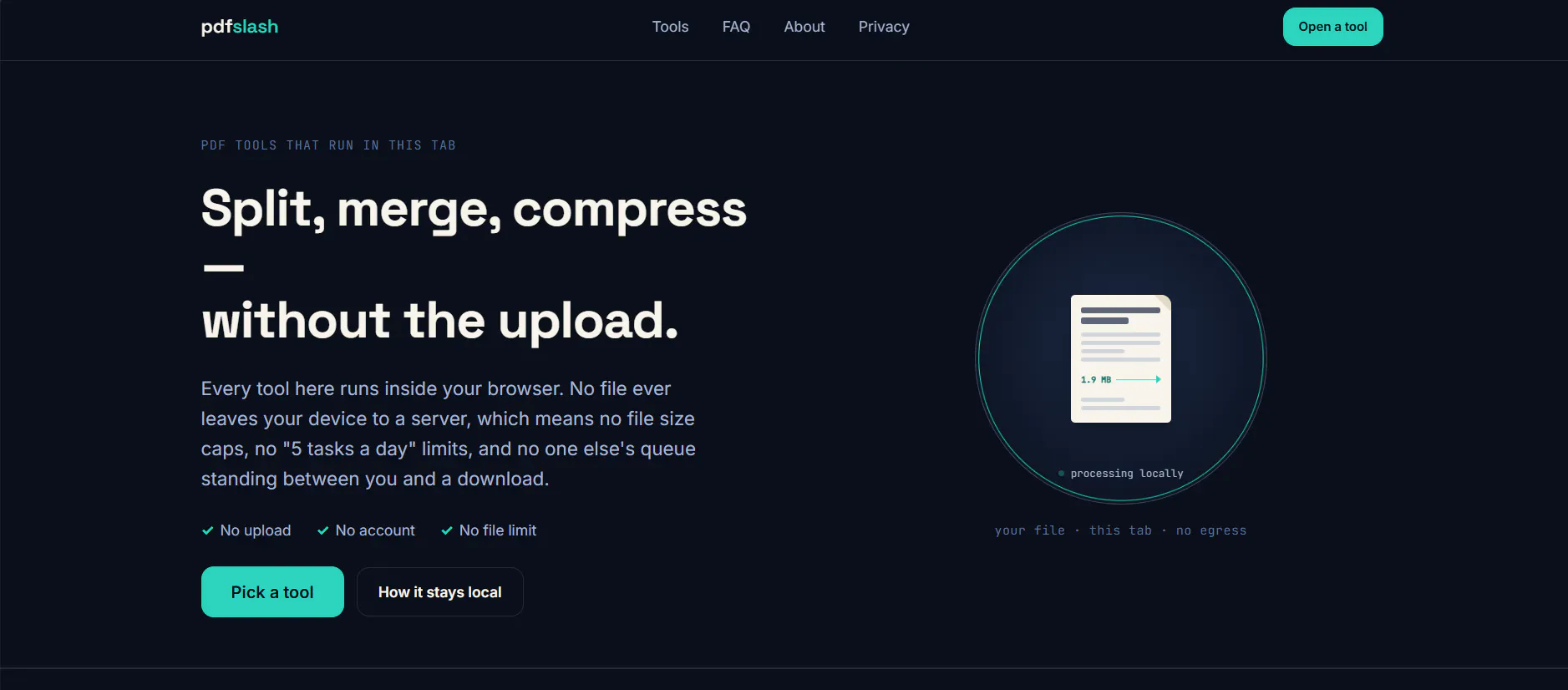The image size is (1568, 690).
Task: Click the checkmark beside No file limit
Action: tap(447, 530)
